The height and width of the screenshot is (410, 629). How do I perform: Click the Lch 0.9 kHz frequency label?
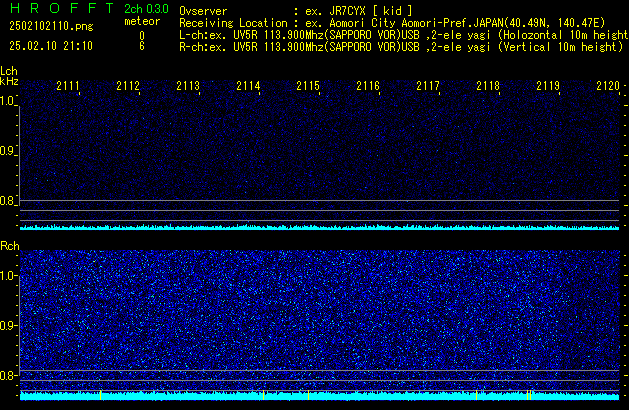coord(7,151)
